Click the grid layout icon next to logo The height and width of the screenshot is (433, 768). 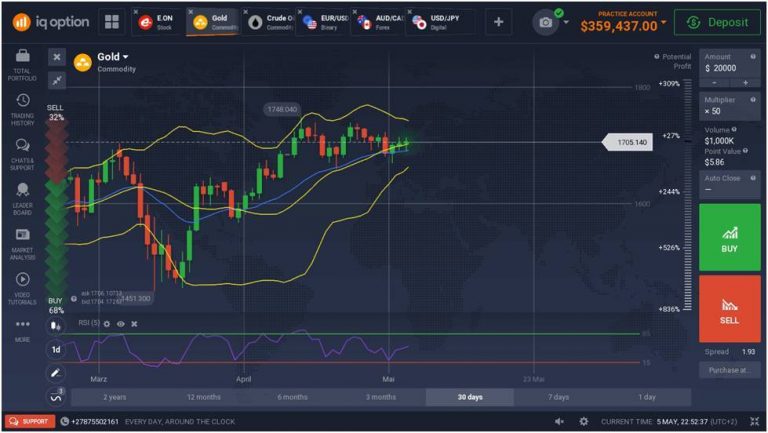(x=111, y=22)
